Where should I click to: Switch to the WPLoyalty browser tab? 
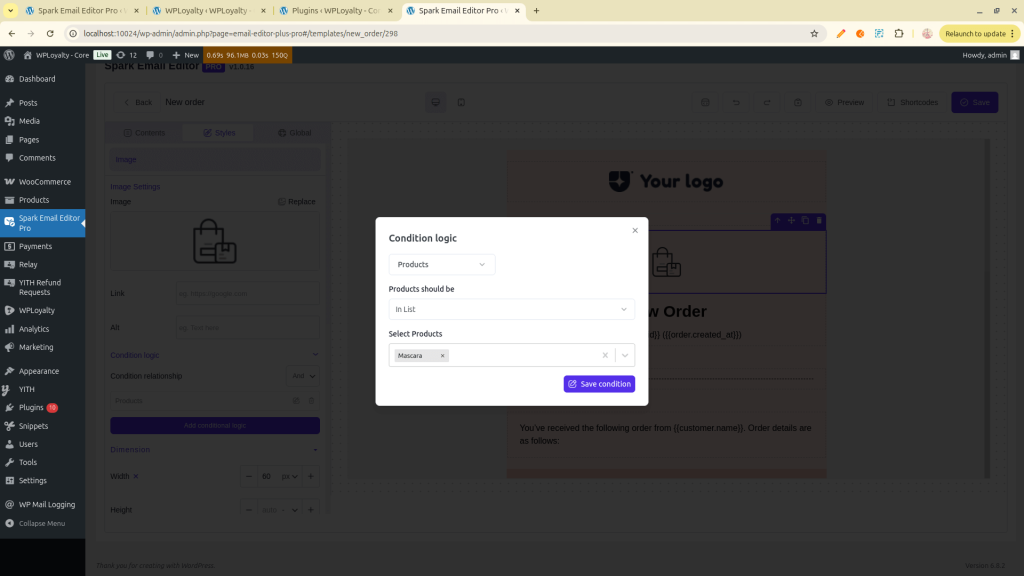tap(209, 10)
